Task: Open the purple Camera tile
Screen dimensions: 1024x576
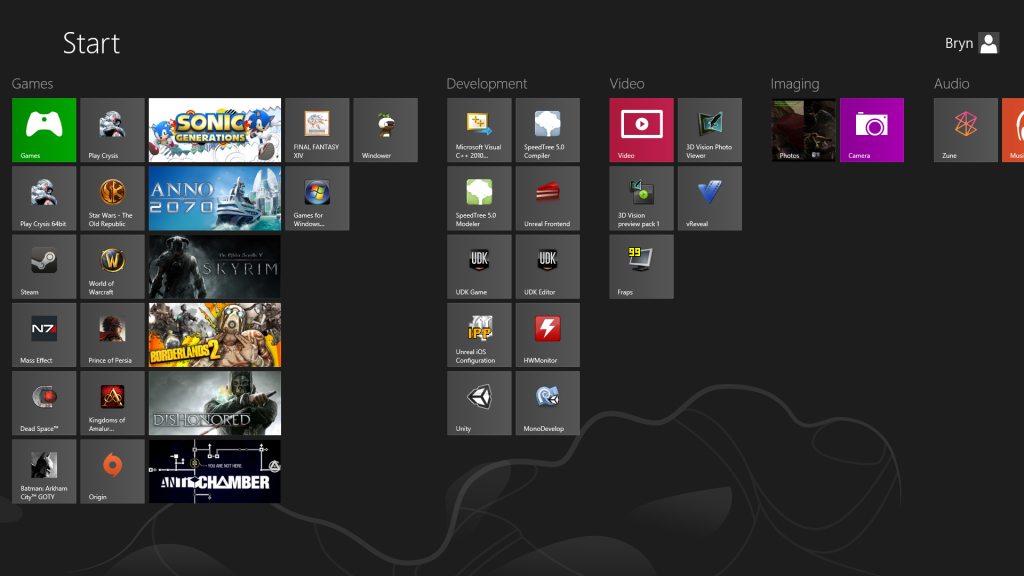Action: click(x=872, y=130)
